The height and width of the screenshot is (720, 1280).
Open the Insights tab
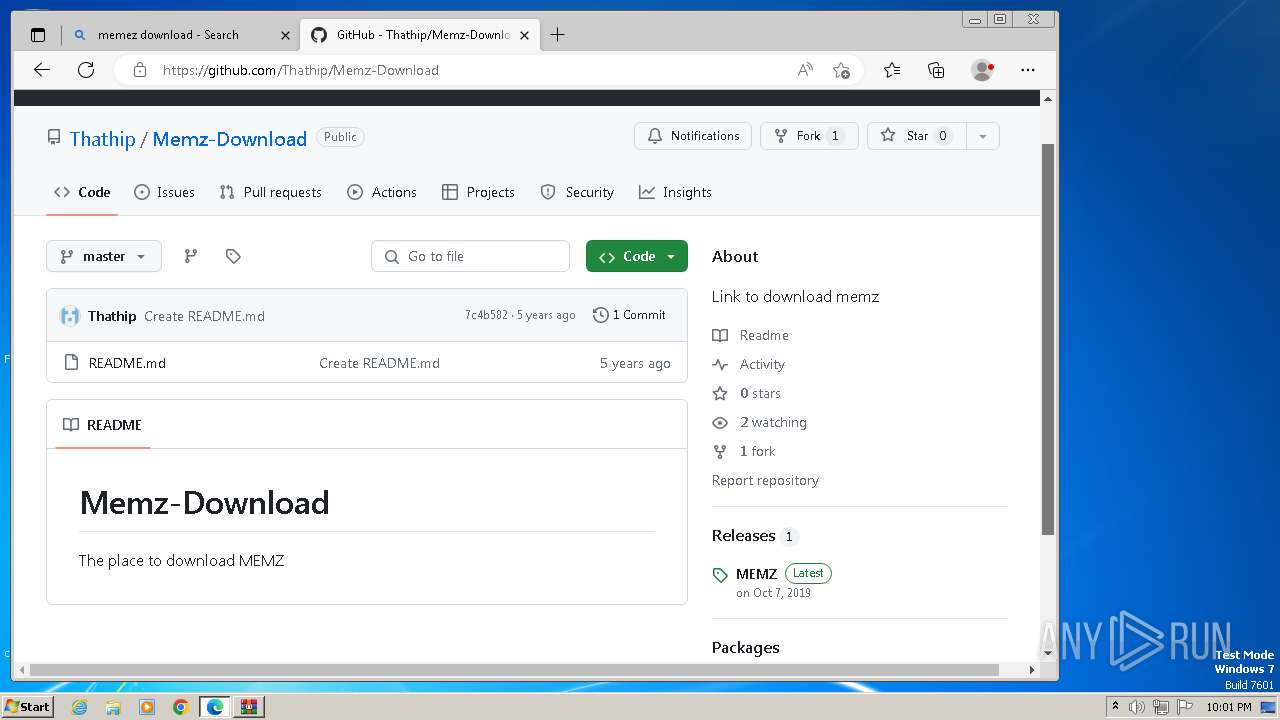click(x=675, y=192)
